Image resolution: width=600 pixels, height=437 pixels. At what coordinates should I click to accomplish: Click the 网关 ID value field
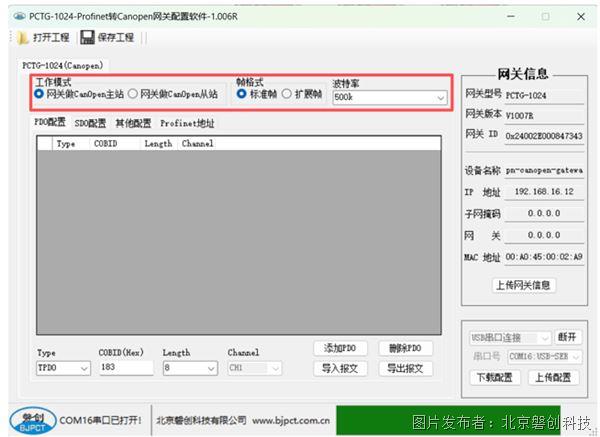point(544,136)
